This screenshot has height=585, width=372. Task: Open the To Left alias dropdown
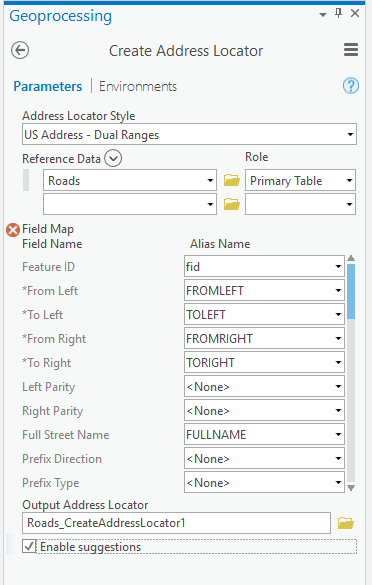coord(264,314)
